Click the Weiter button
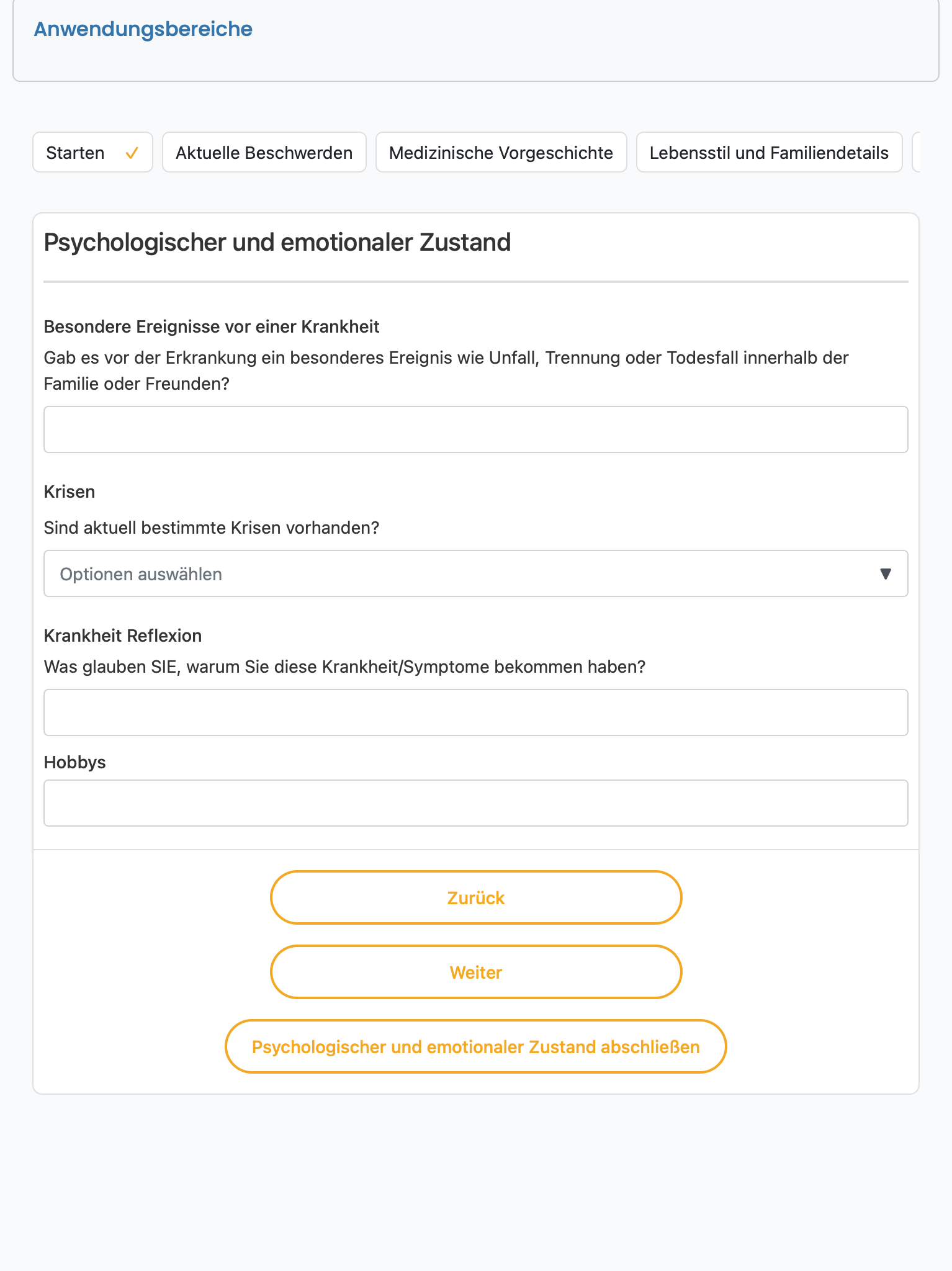The height and width of the screenshot is (1271, 952). pos(476,972)
